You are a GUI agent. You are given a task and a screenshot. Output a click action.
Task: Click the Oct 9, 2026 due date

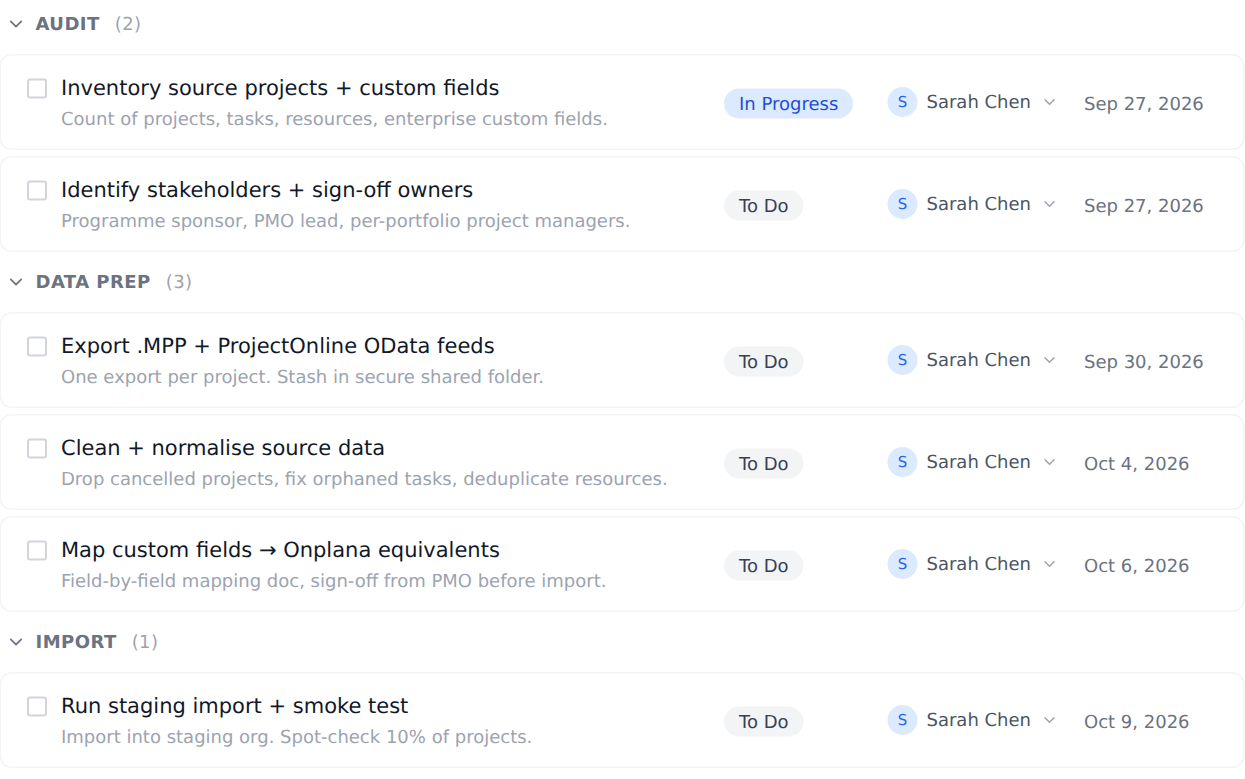click(1136, 722)
